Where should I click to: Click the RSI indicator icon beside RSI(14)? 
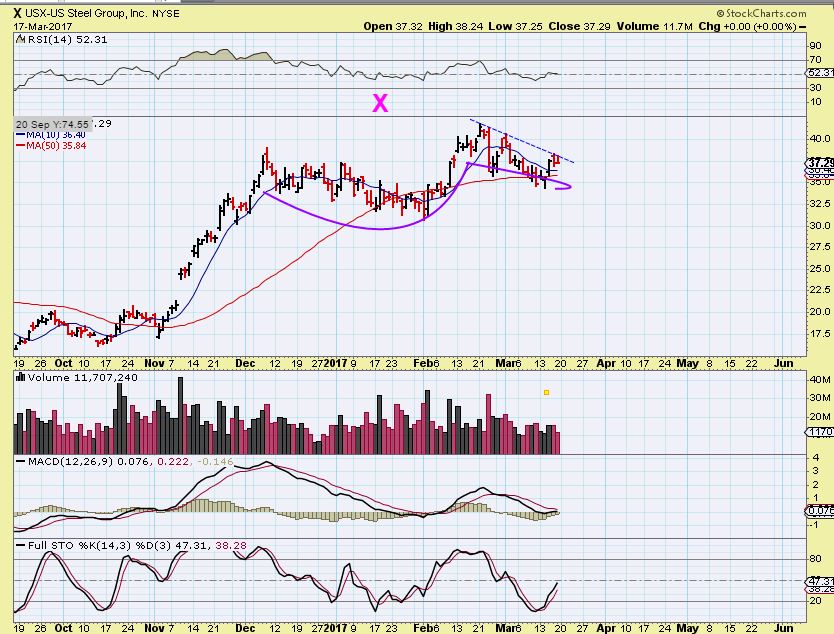point(20,39)
